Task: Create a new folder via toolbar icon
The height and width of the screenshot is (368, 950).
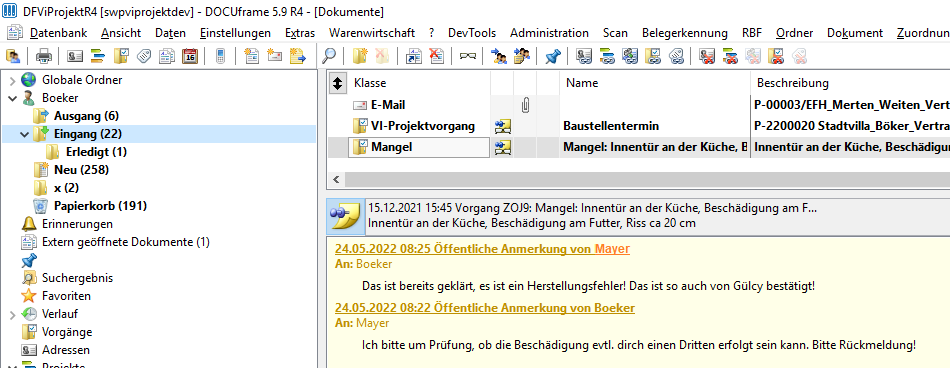Action: click(360, 57)
